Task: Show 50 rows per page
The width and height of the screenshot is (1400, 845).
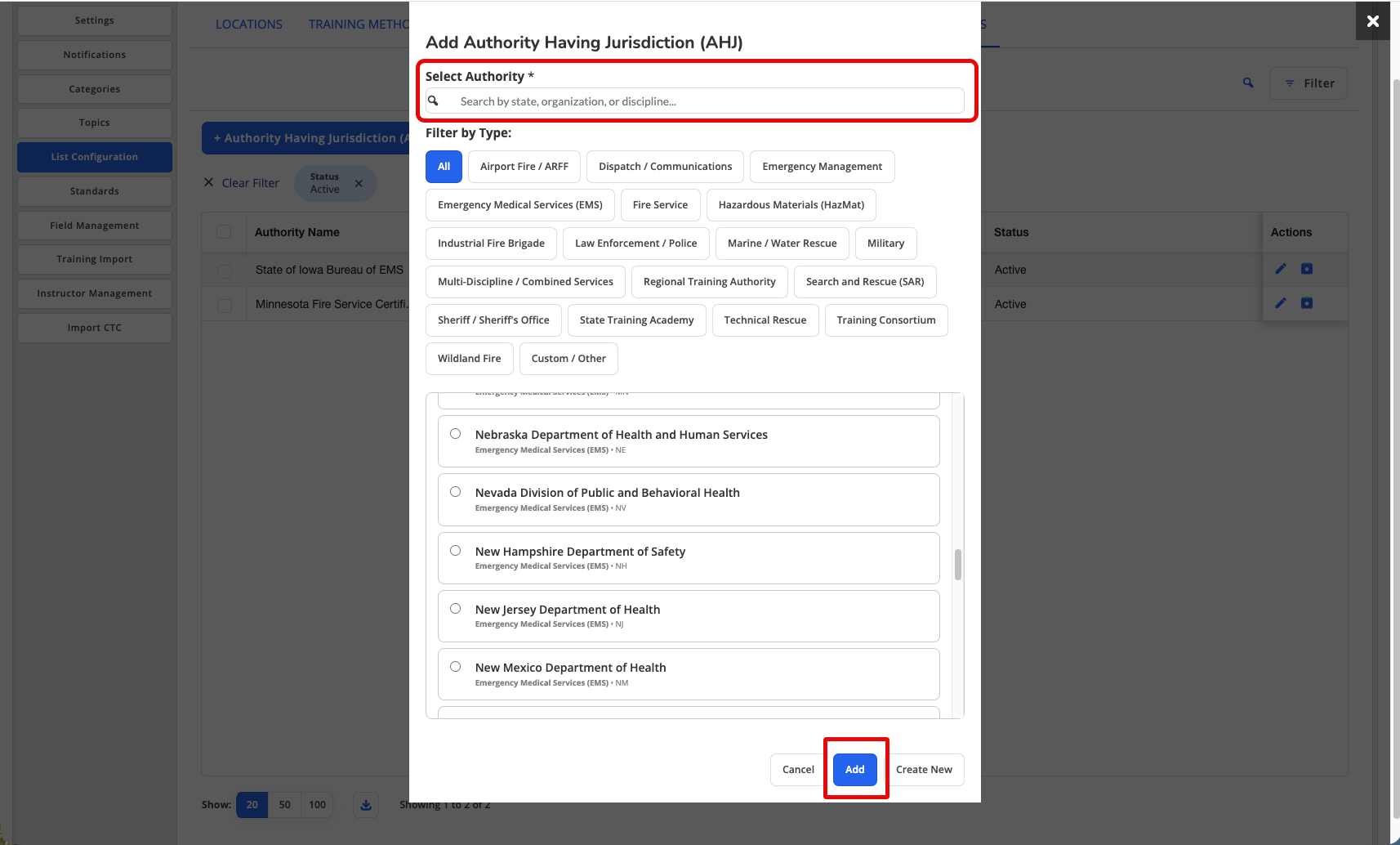Action: tap(284, 805)
